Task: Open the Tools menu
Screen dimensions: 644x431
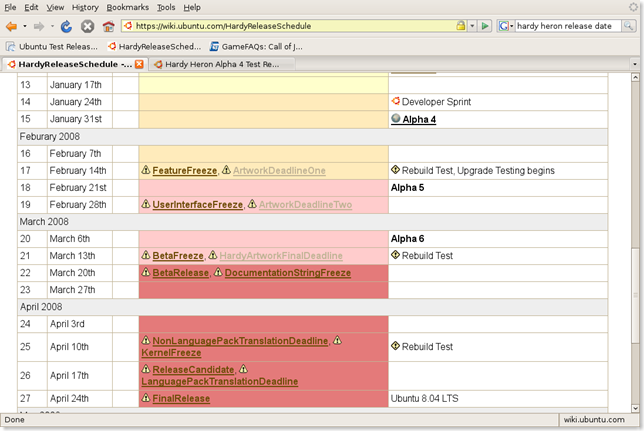Action: [166, 7]
